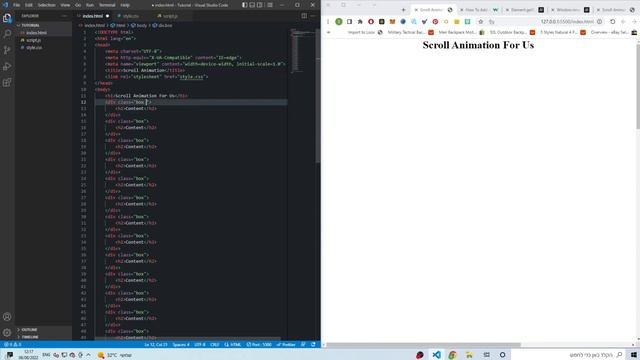Switch to the Element.get browser tab
The image size is (640, 360).
point(525,10)
